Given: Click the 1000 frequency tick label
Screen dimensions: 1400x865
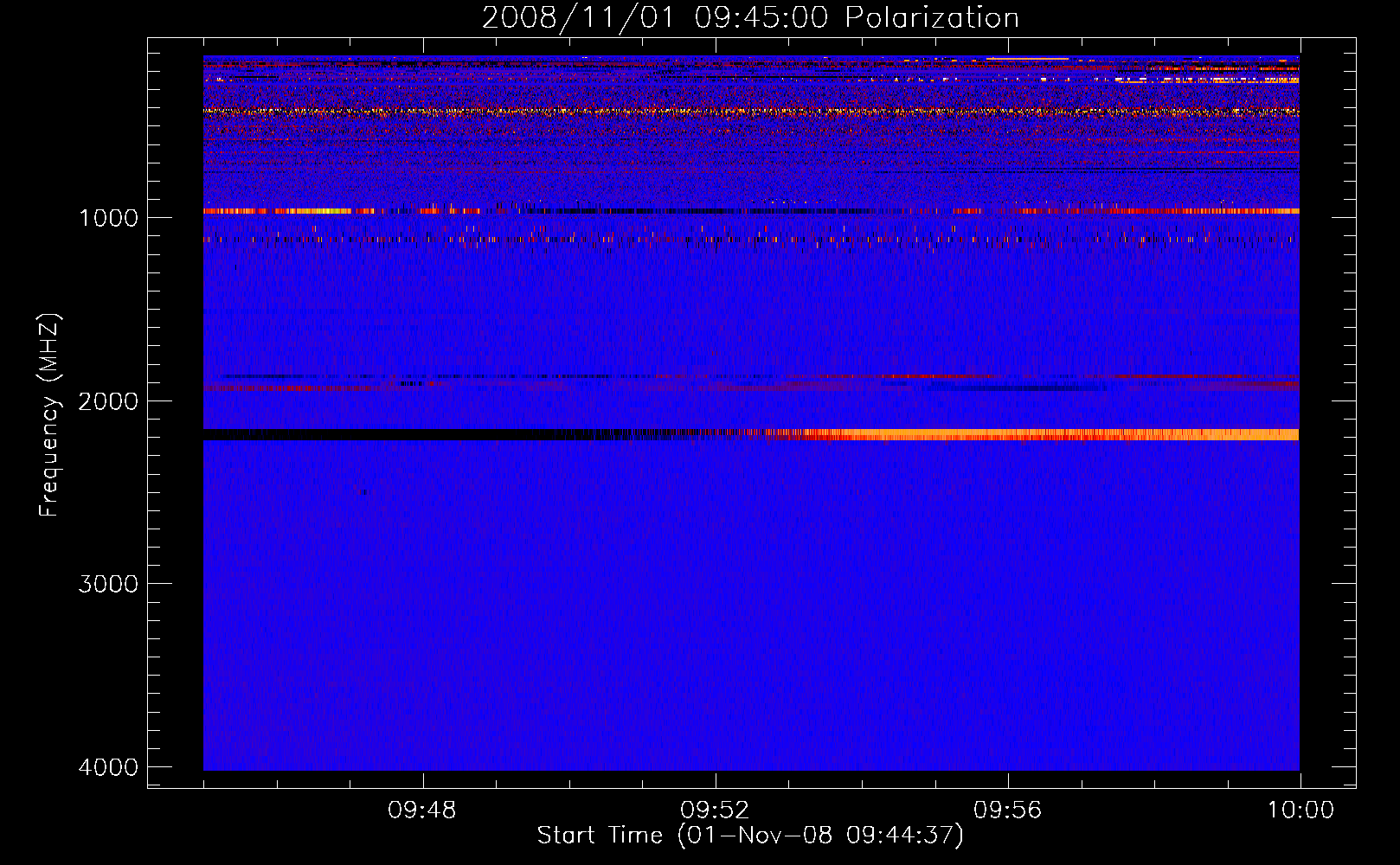Looking at the screenshot, I should pyautogui.click(x=109, y=218).
